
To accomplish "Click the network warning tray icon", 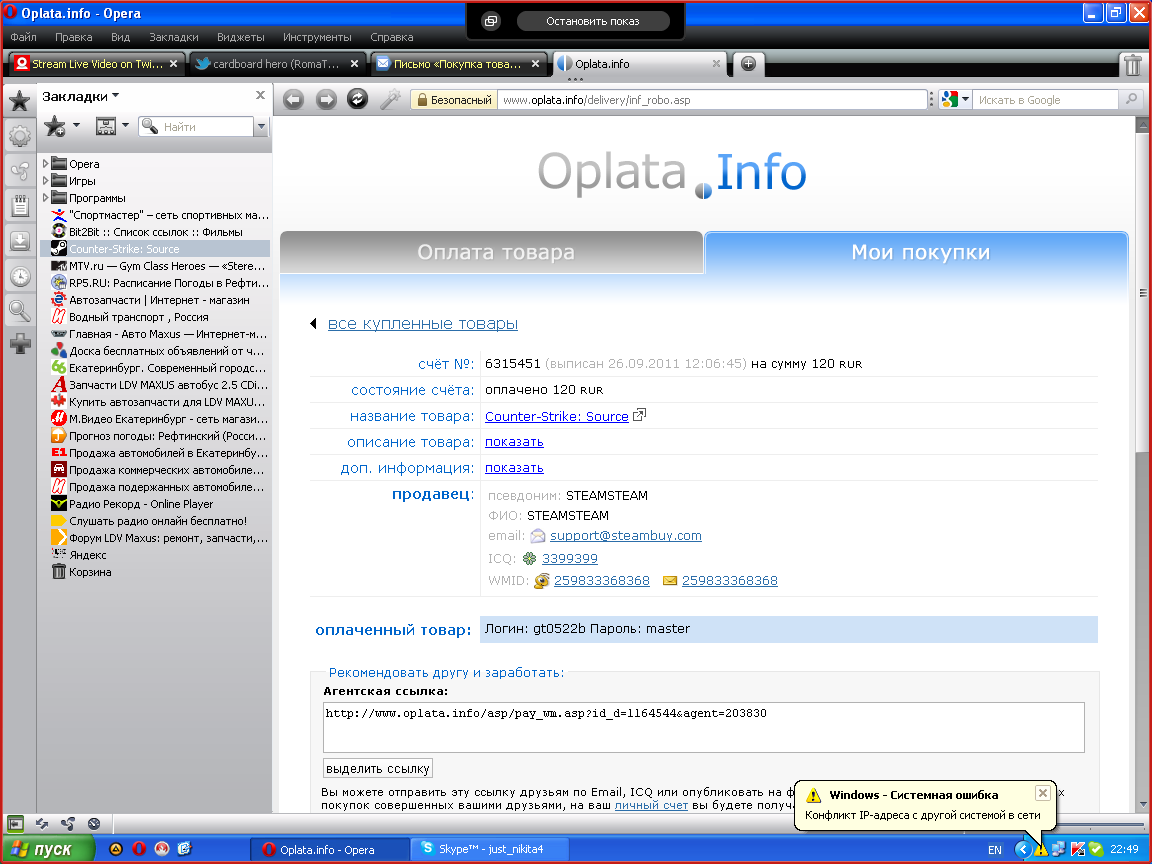I will coord(1040,850).
